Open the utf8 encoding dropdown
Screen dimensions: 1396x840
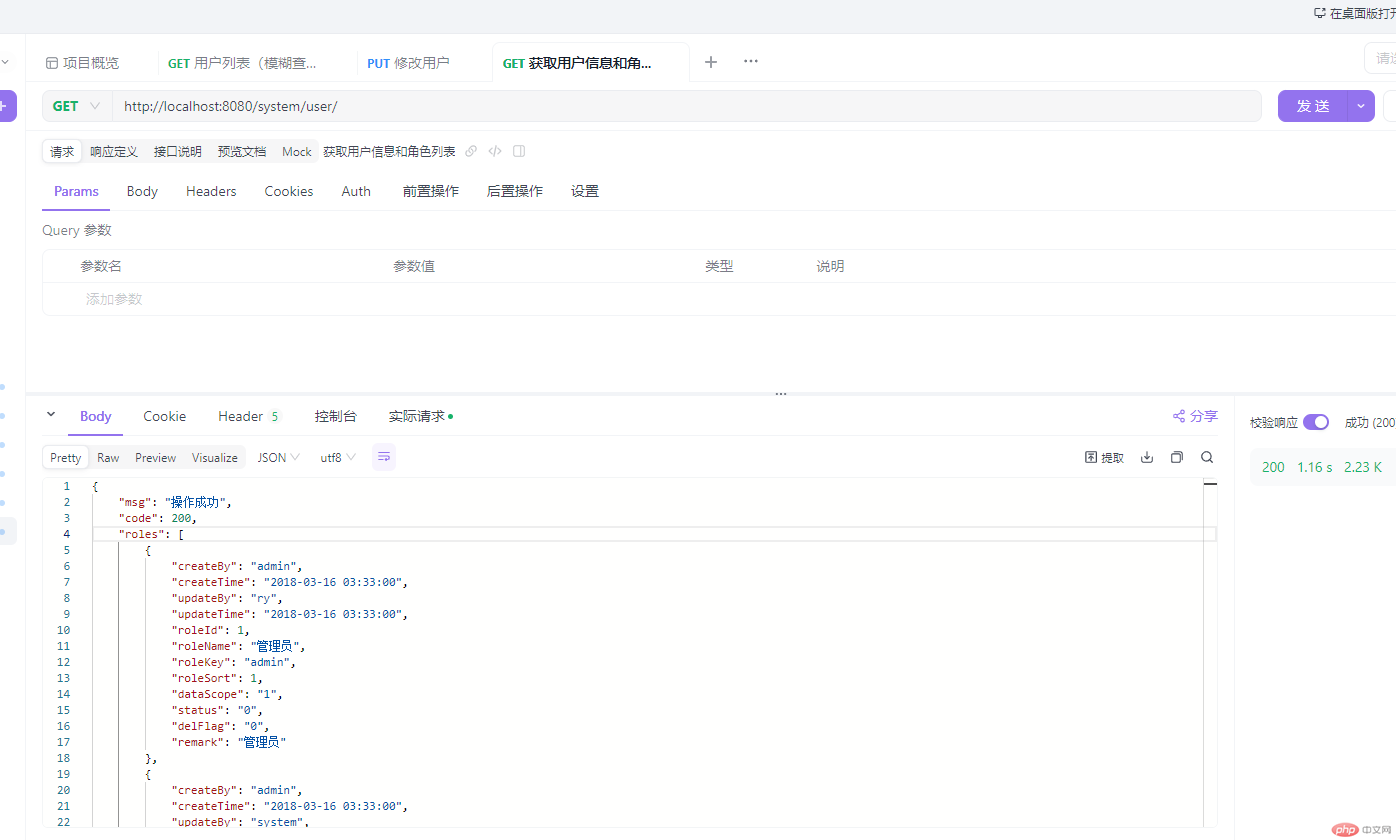(x=338, y=457)
